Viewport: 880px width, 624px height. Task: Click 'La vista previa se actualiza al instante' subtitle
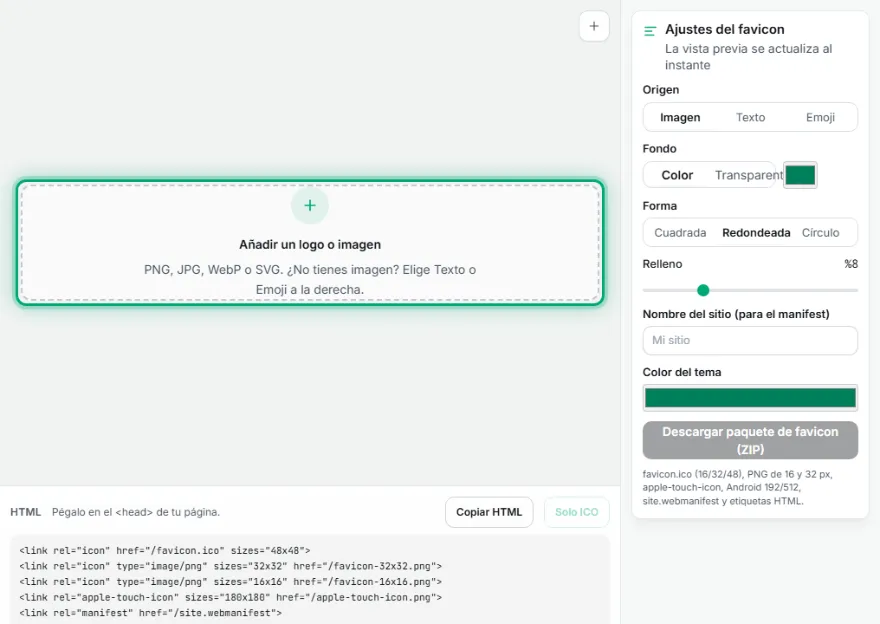(749, 57)
